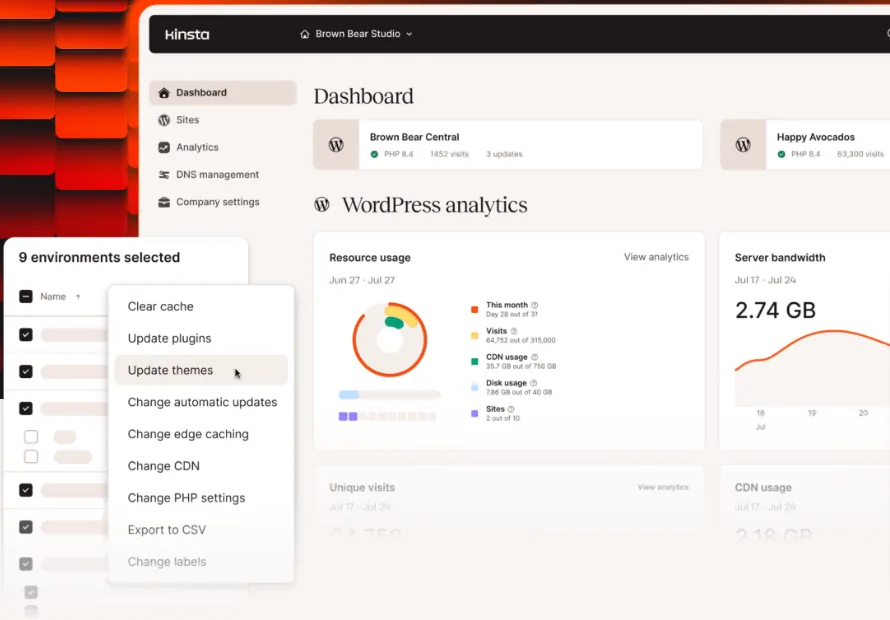The image size is (890, 620).
Task: Check the first unchecked sub-environment checkbox
Action: [31, 437]
